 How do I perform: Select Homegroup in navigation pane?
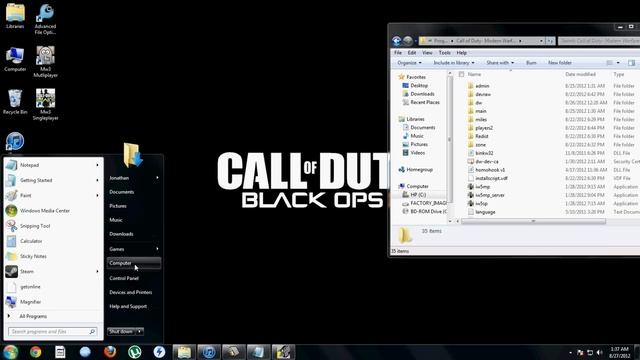[419, 169]
